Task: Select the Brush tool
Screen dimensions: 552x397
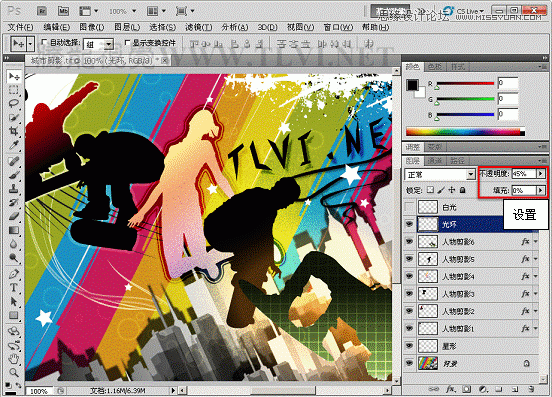Action: pyautogui.click(x=14, y=175)
